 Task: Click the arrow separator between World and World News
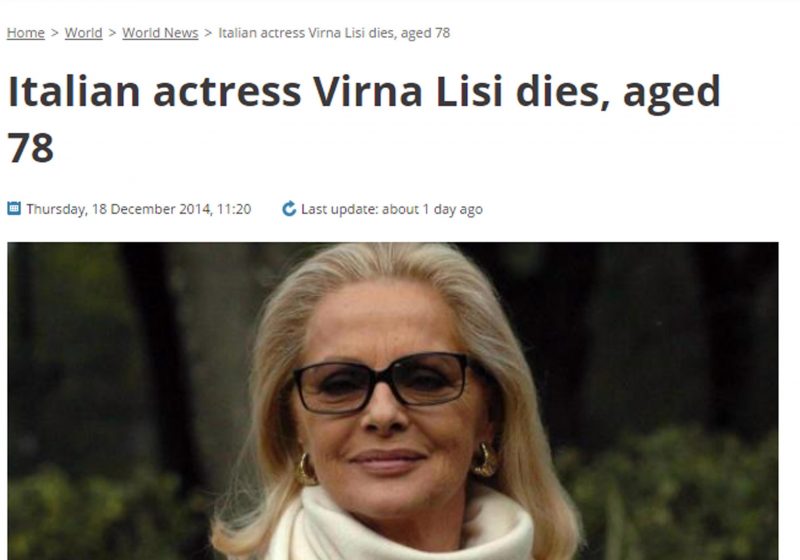click(x=112, y=33)
